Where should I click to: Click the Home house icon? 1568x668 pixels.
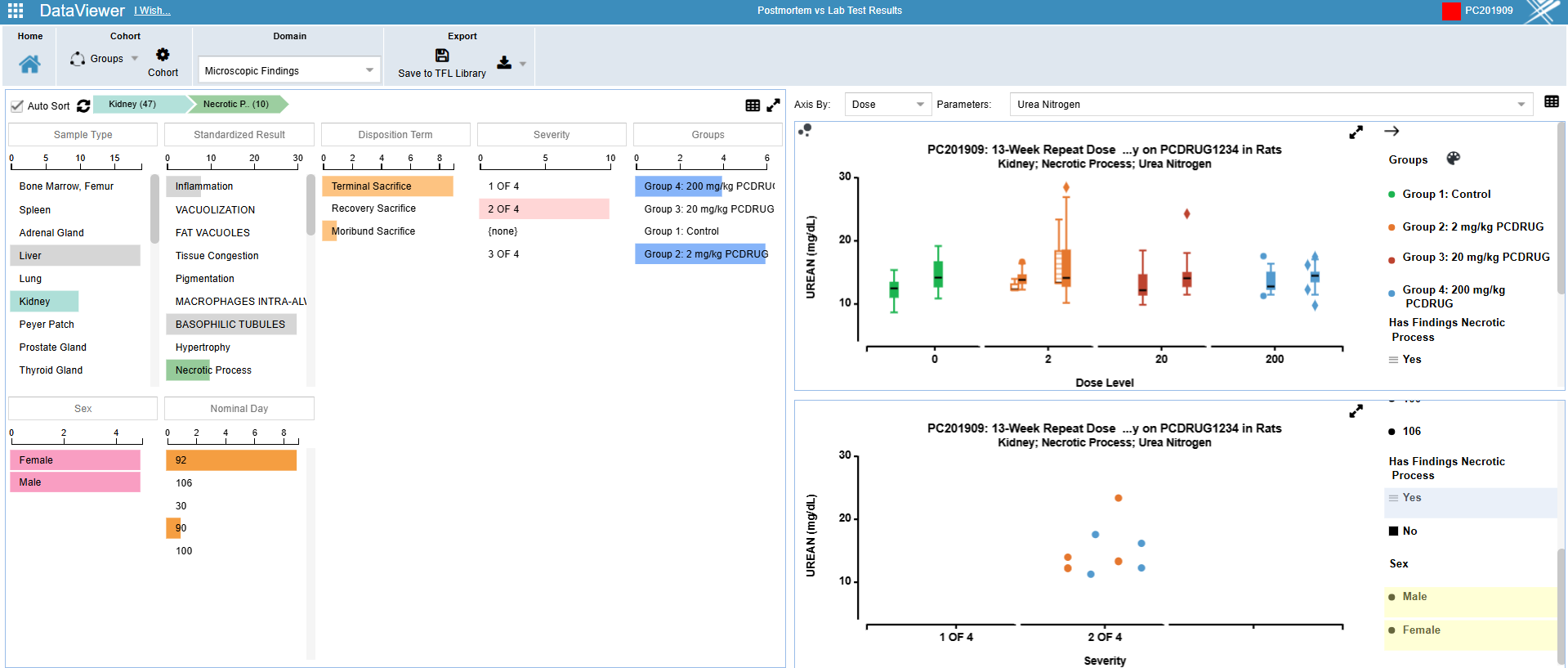pos(30,65)
